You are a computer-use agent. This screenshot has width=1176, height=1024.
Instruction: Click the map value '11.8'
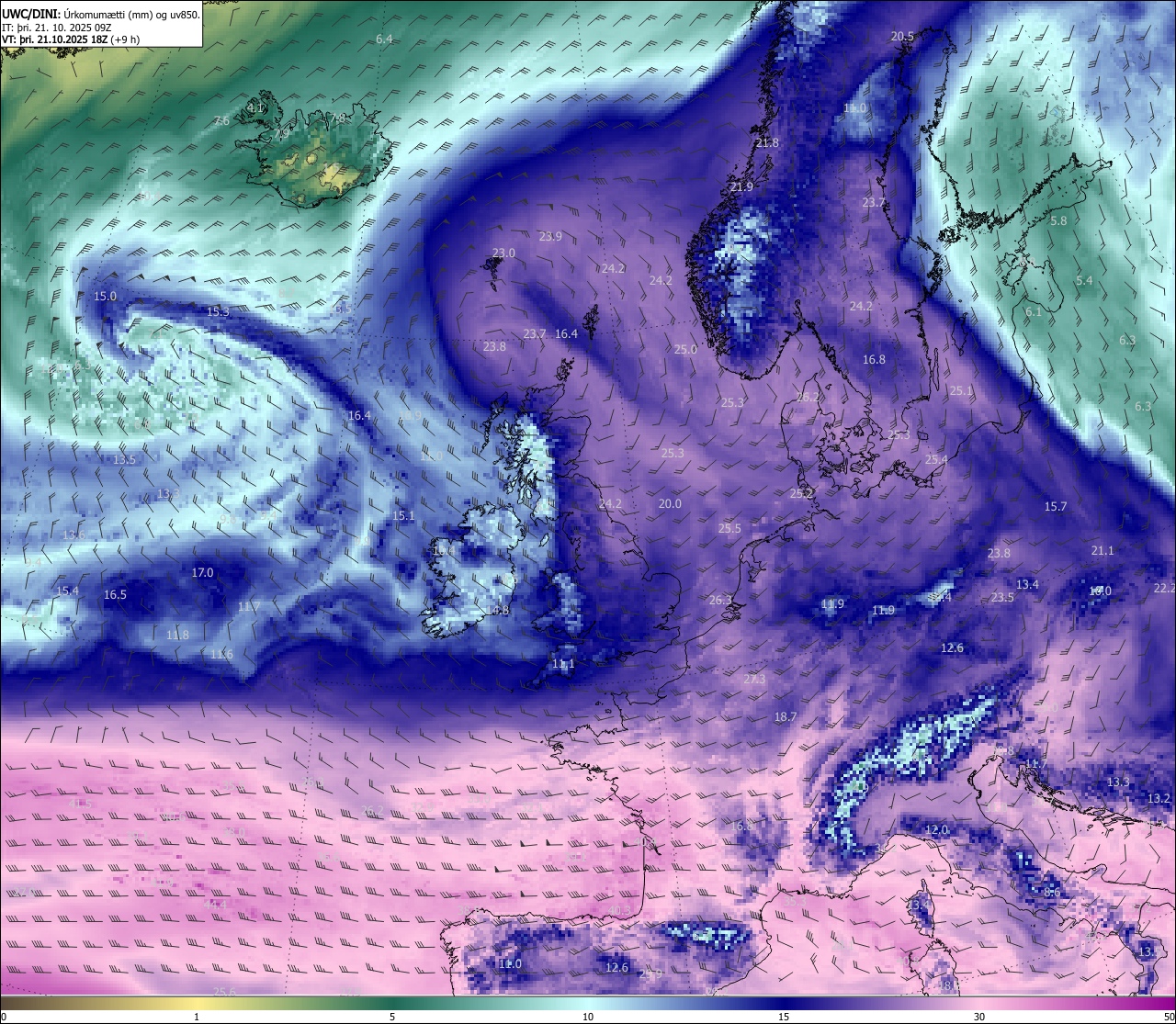(177, 635)
